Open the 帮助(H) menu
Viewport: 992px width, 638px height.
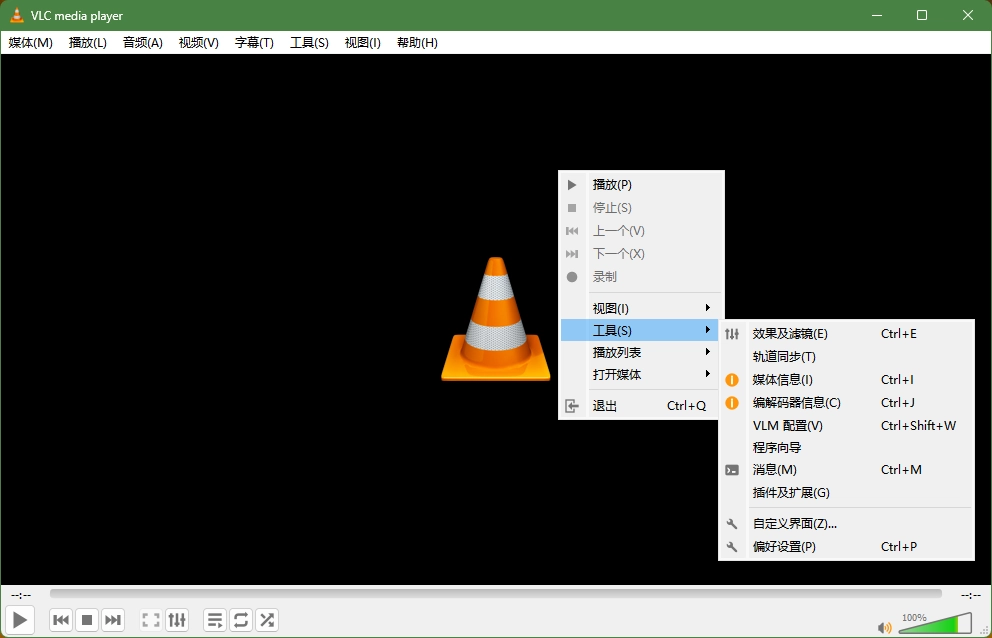(x=416, y=42)
